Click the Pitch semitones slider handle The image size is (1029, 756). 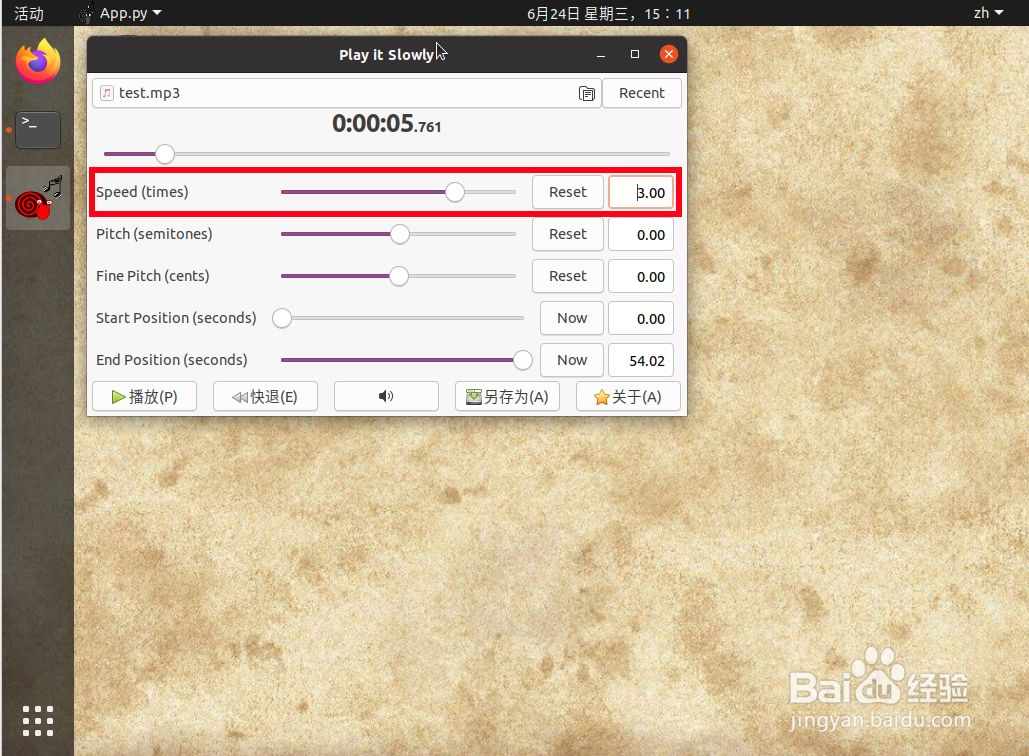[400, 234]
